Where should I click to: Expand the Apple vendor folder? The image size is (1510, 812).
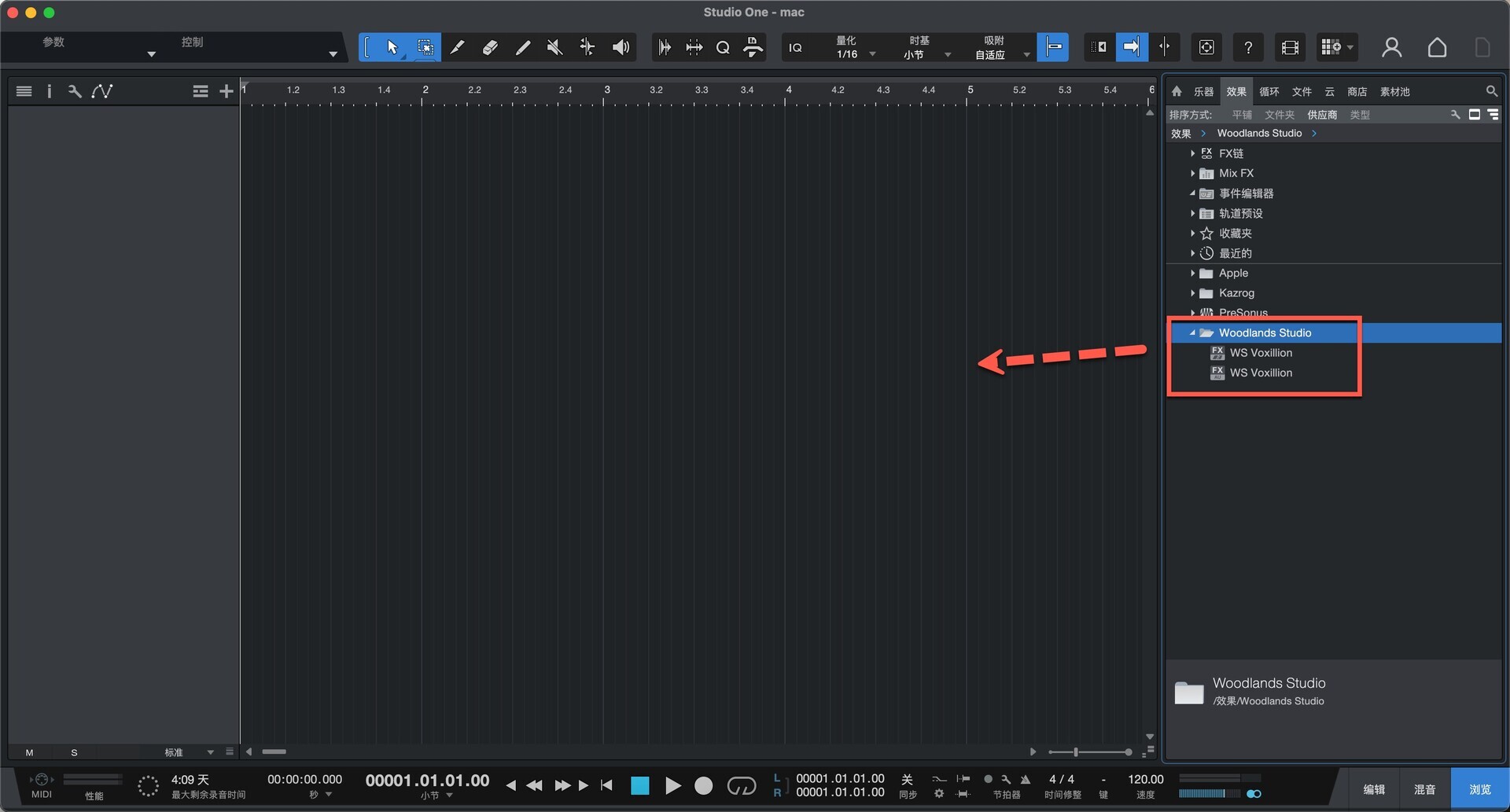[x=1192, y=273]
